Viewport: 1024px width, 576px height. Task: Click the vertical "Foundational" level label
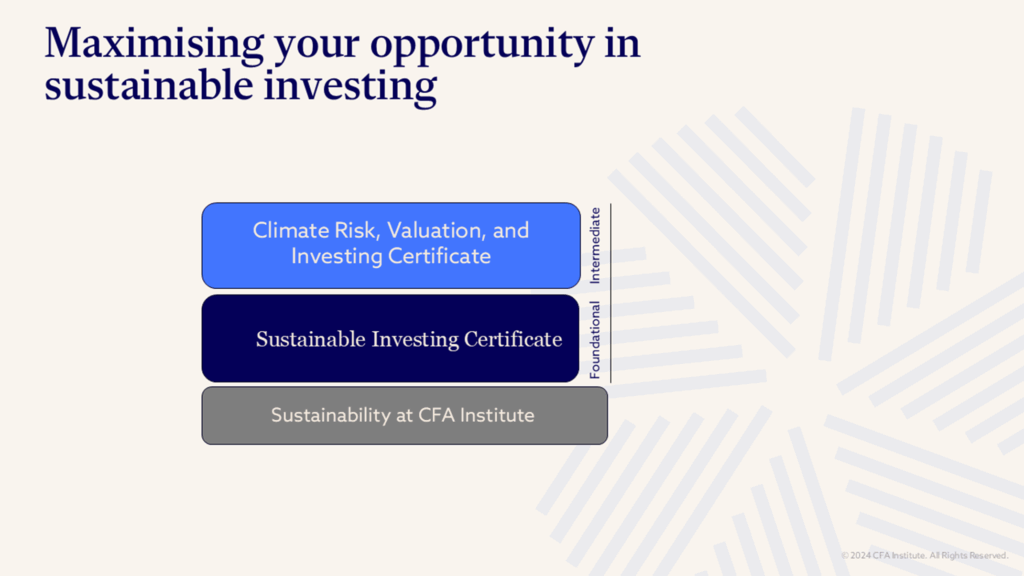[595, 339]
